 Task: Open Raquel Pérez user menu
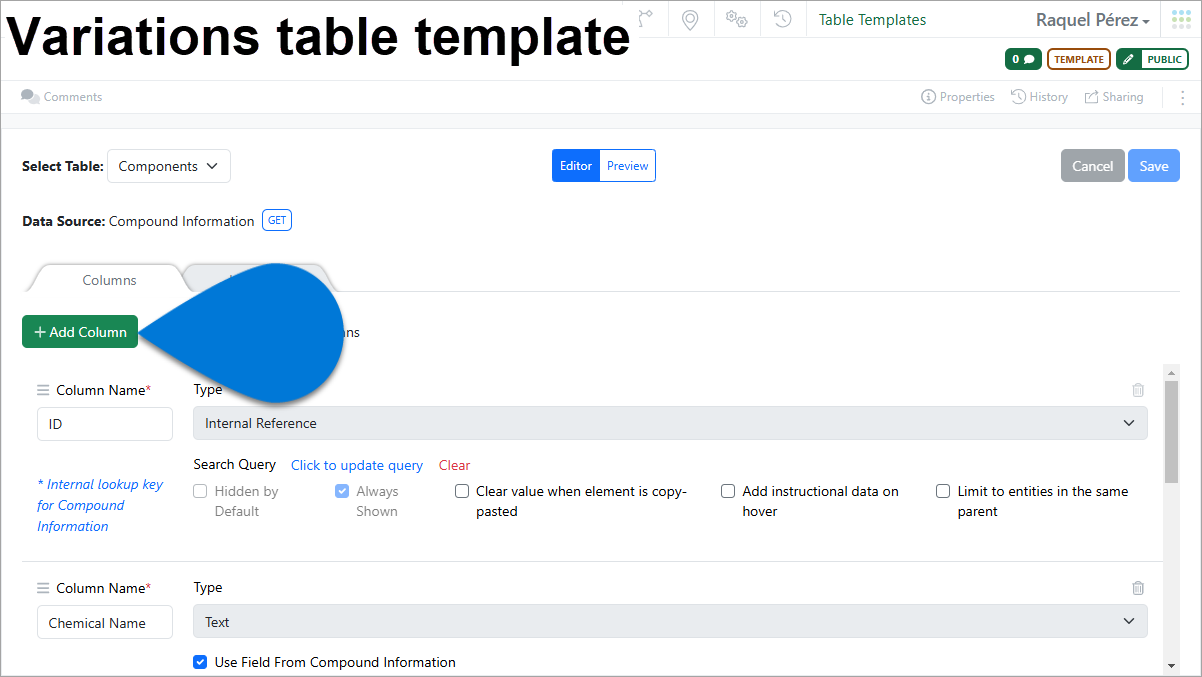pos(1092,20)
